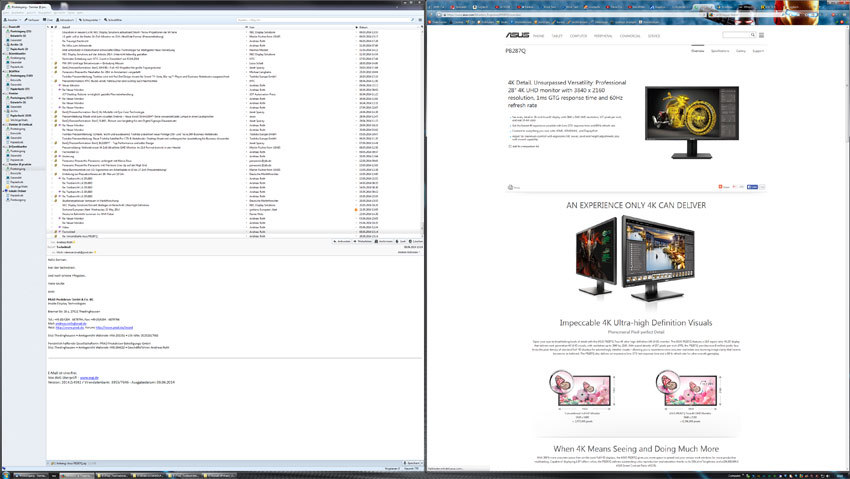Open the hamburger menu icon on ASUS site

pyautogui.click(x=761, y=35)
